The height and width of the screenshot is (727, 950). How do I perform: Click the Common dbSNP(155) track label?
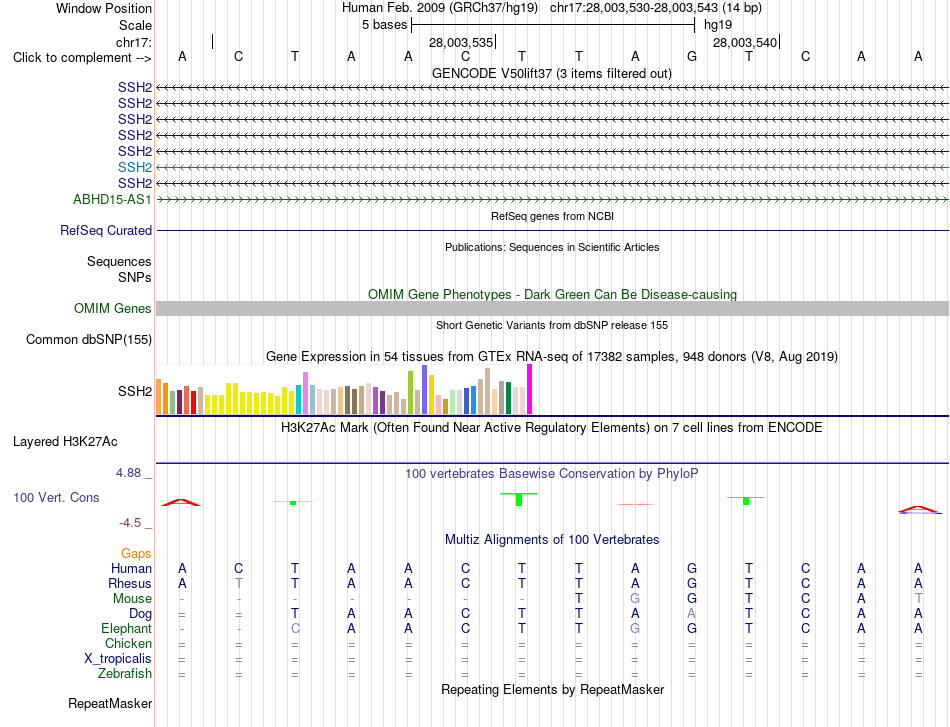(x=89, y=339)
